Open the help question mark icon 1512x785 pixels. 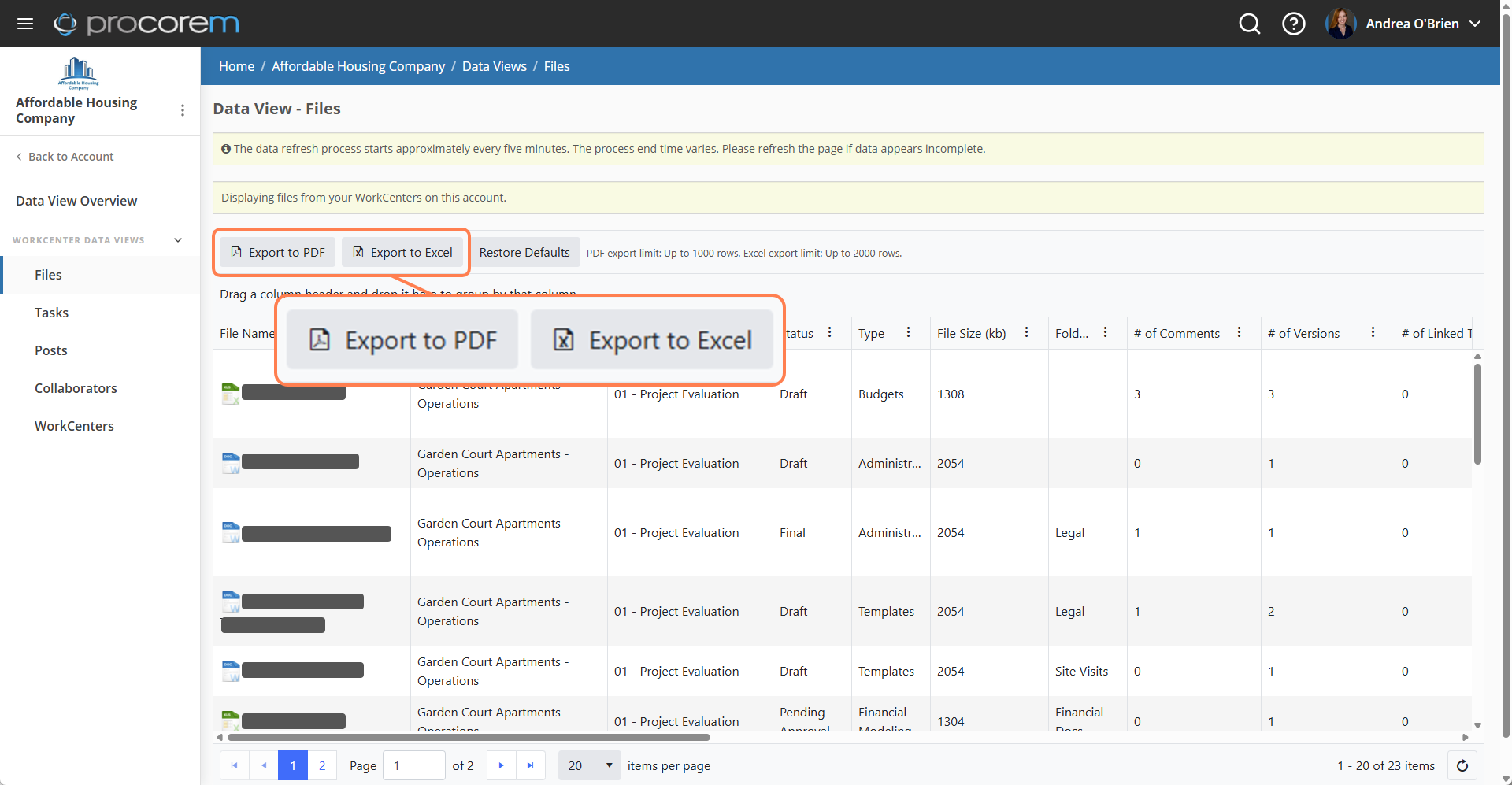1294,24
